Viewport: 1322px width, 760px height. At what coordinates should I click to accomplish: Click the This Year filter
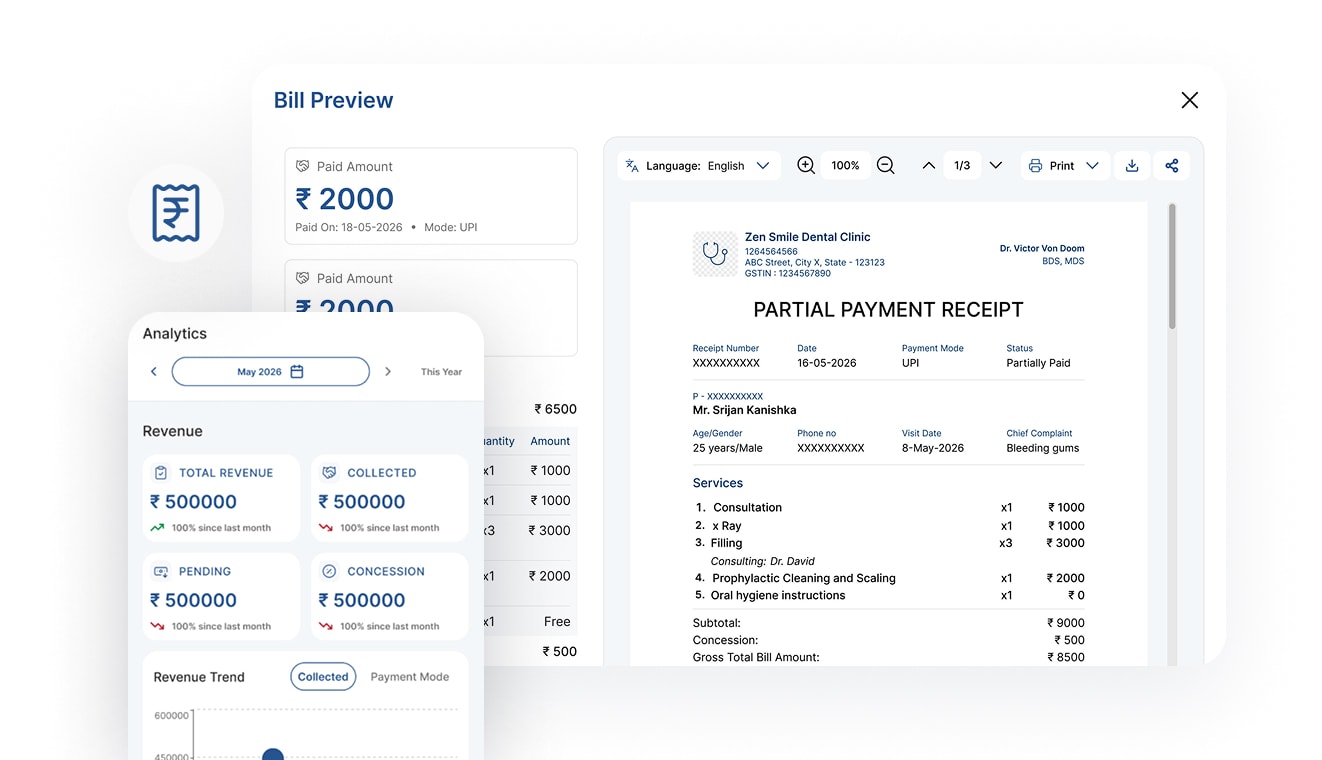[441, 372]
